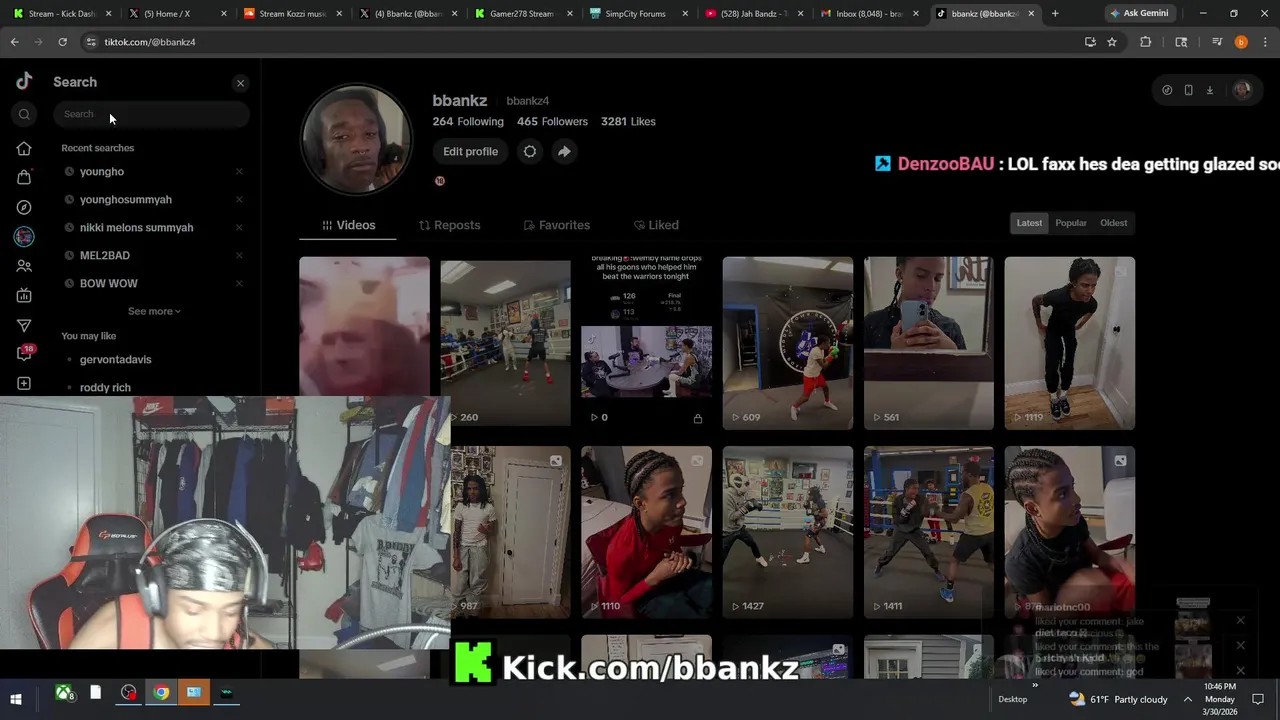The height and width of the screenshot is (720, 1280).
Task: Select recent search 'nikki melons summyah'
Action: click(137, 228)
